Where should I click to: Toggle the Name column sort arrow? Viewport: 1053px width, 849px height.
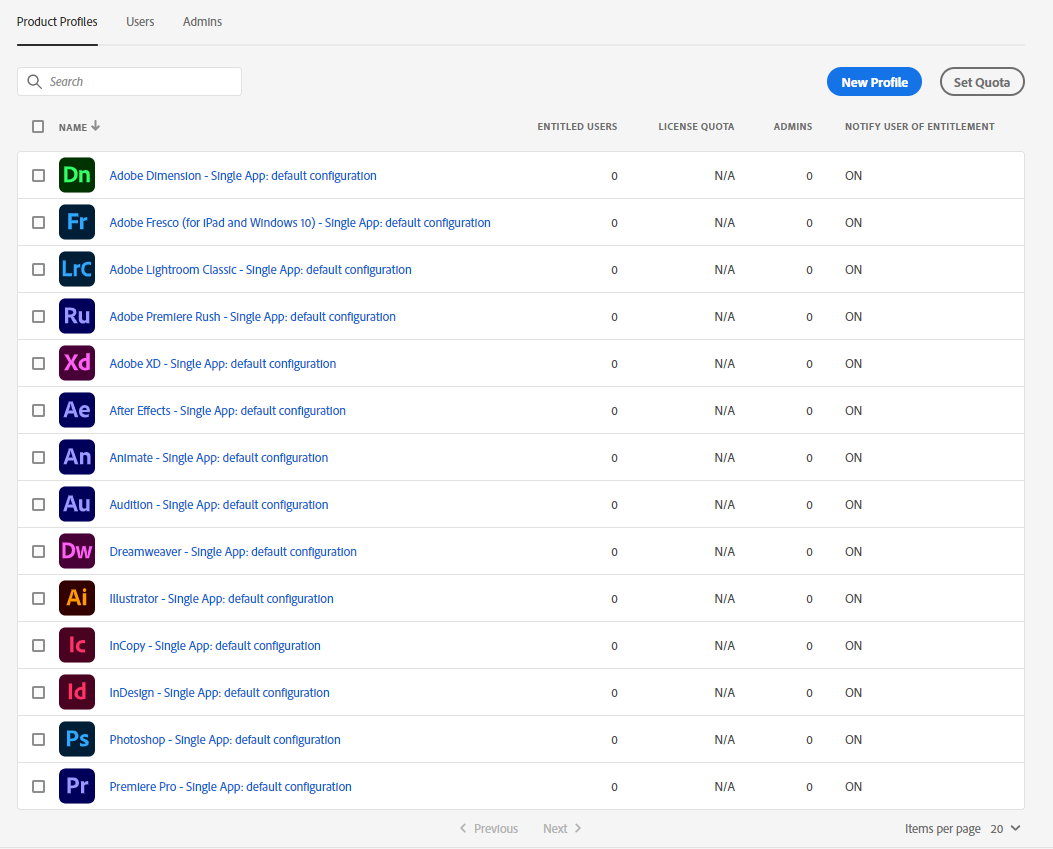(95, 126)
